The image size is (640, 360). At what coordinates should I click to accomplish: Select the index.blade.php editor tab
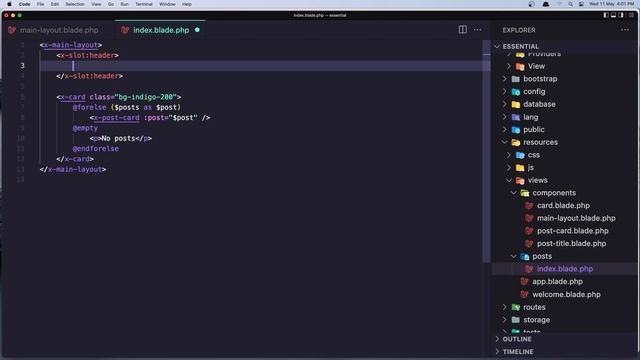pyautogui.click(x=160, y=30)
